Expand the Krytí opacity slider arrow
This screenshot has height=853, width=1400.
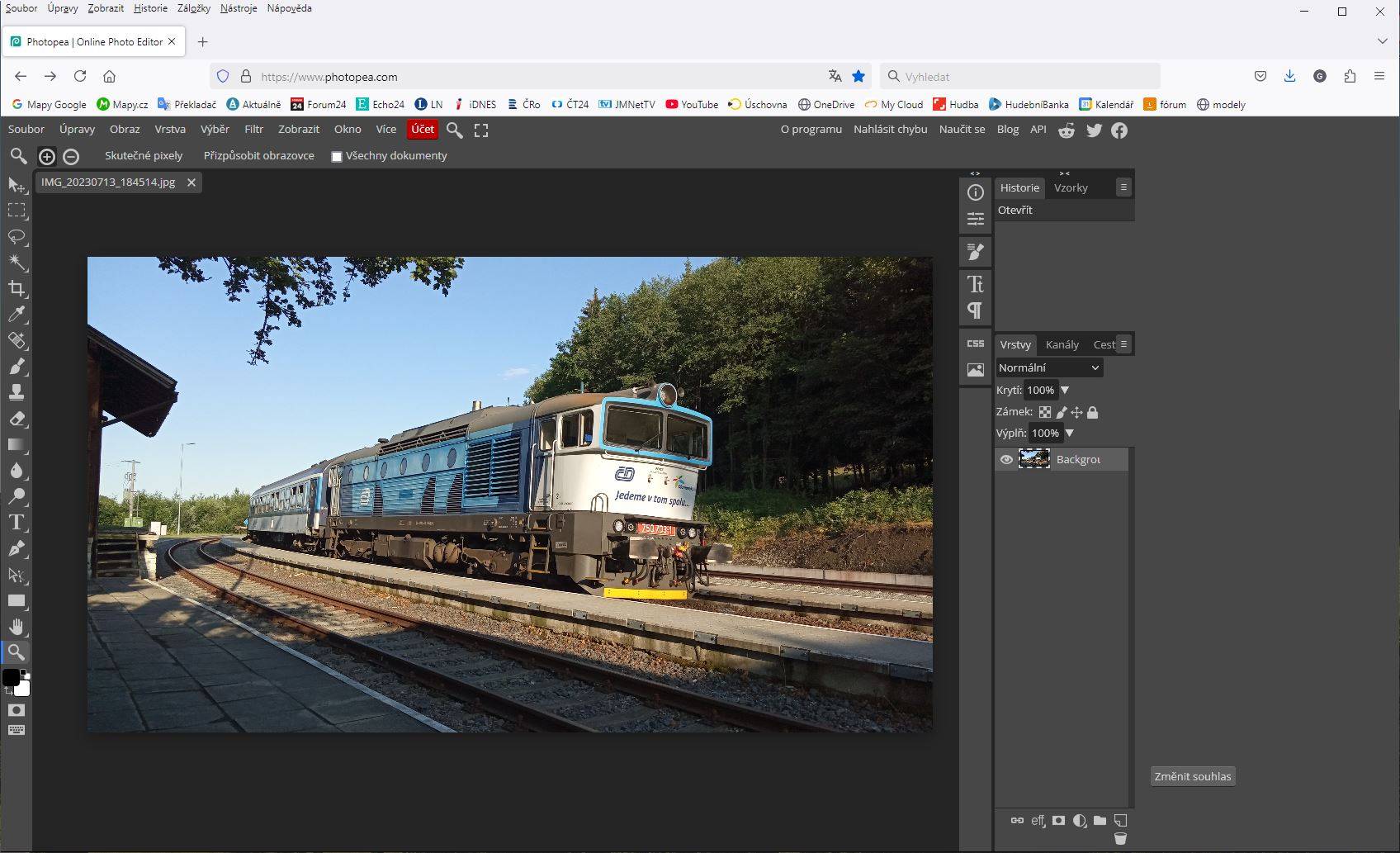click(x=1065, y=390)
